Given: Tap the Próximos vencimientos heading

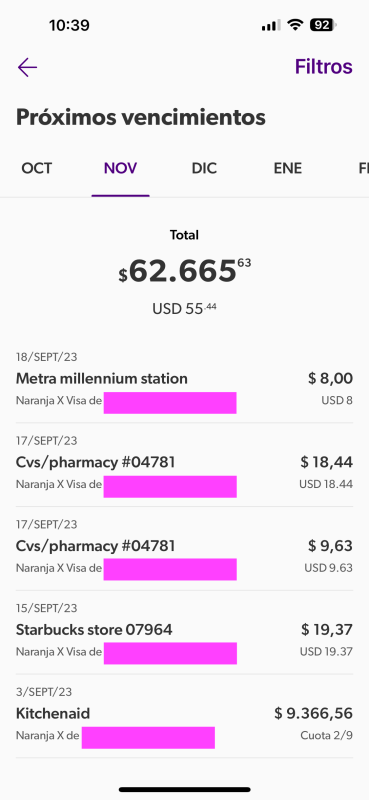Looking at the screenshot, I should click(x=141, y=117).
